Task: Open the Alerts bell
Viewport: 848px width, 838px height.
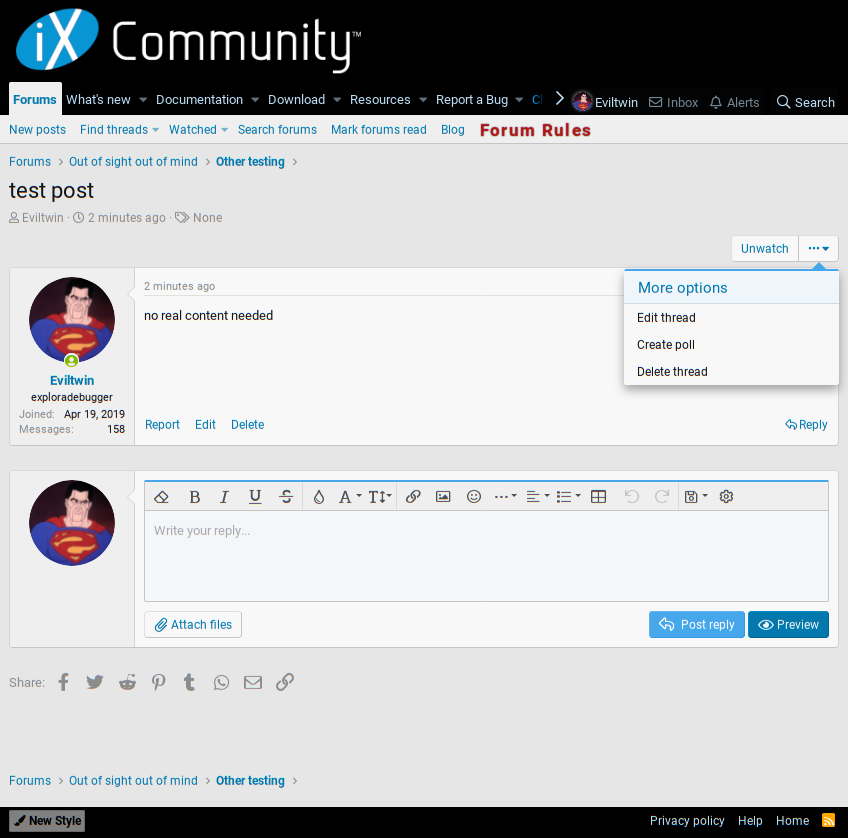Action: pyautogui.click(x=734, y=102)
